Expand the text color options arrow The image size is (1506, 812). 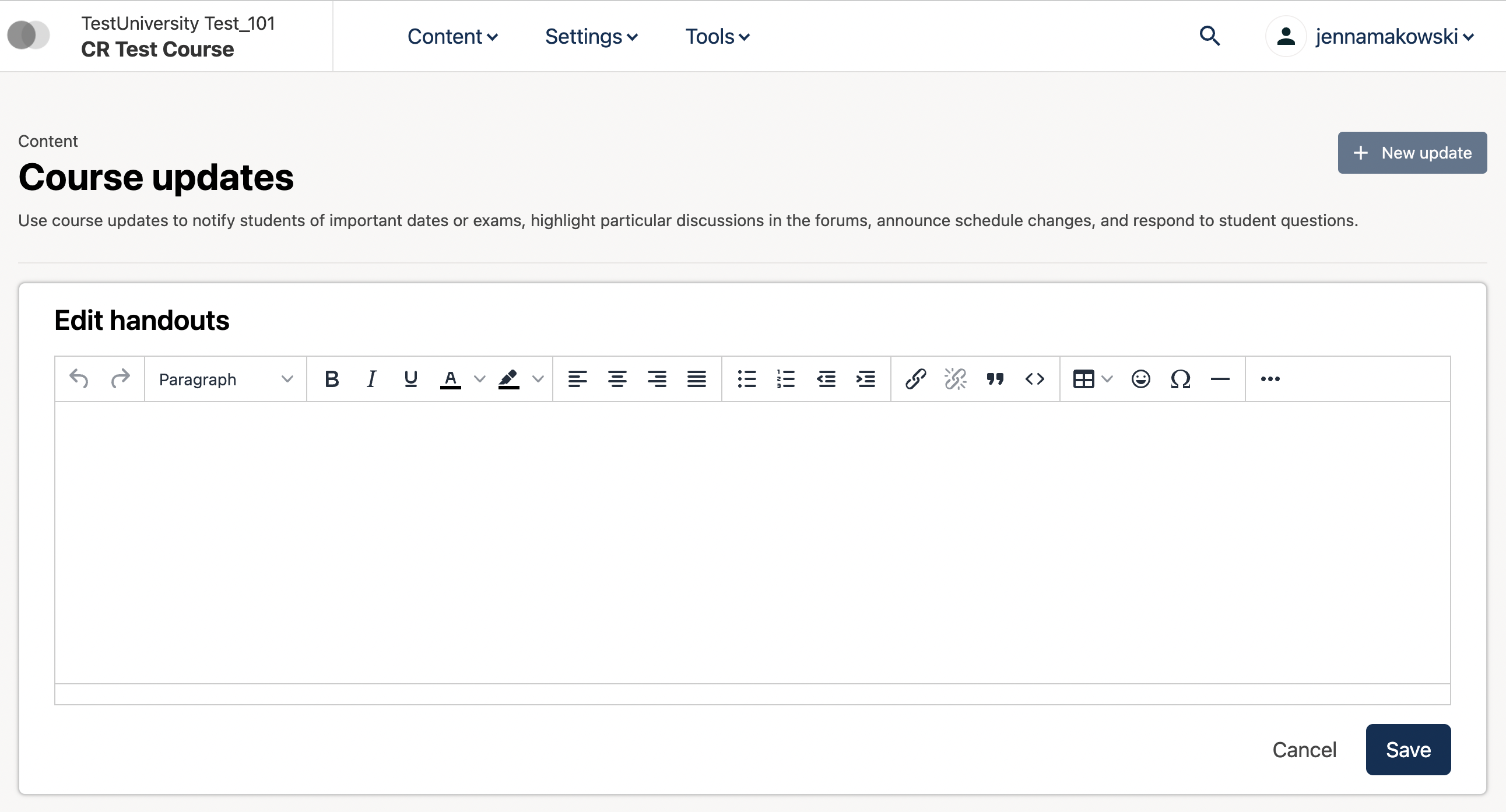pyautogui.click(x=479, y=379)
